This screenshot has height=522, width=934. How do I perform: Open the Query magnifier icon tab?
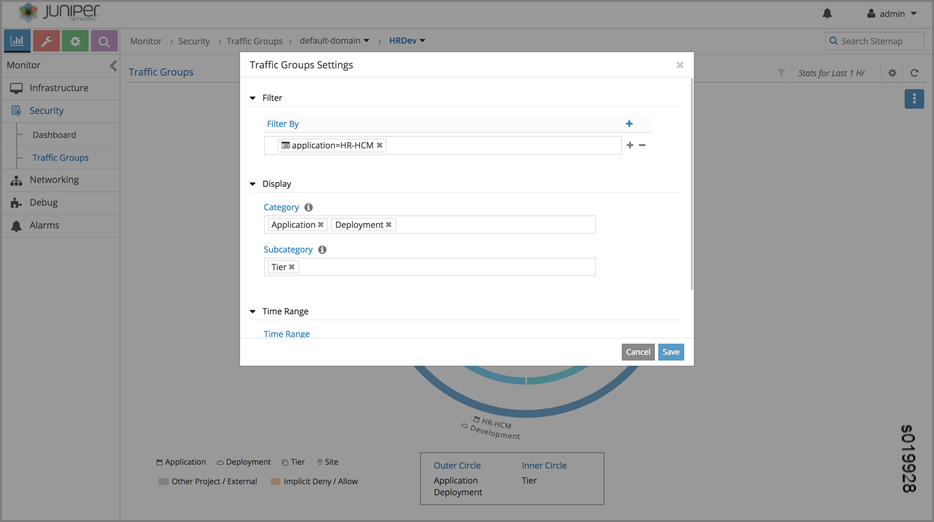click(x=104, y=41)
